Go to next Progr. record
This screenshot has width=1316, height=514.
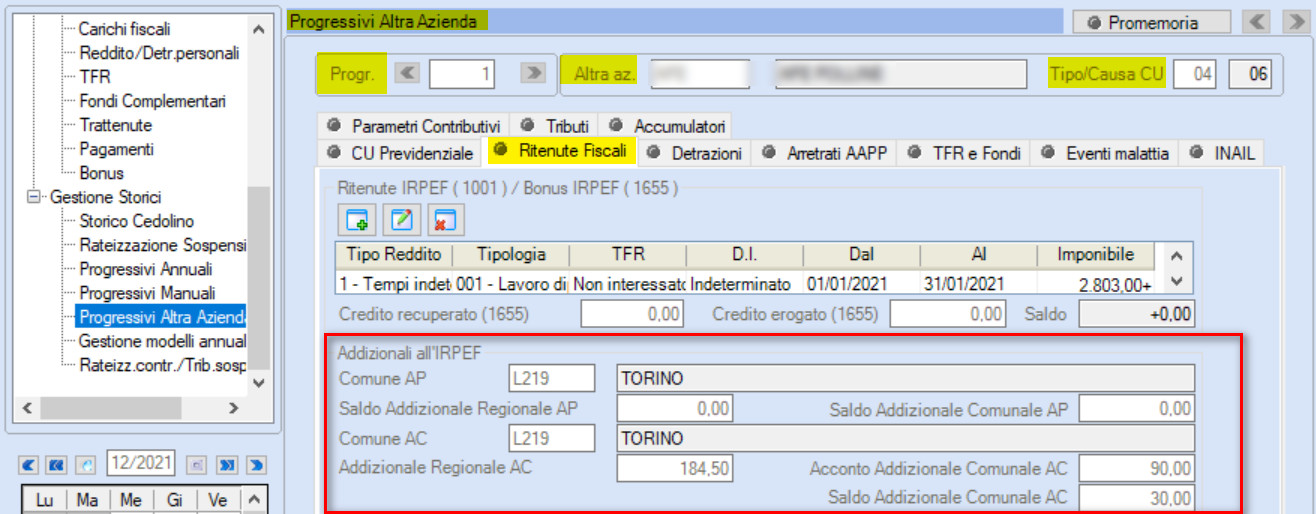[x=535, y=72]
